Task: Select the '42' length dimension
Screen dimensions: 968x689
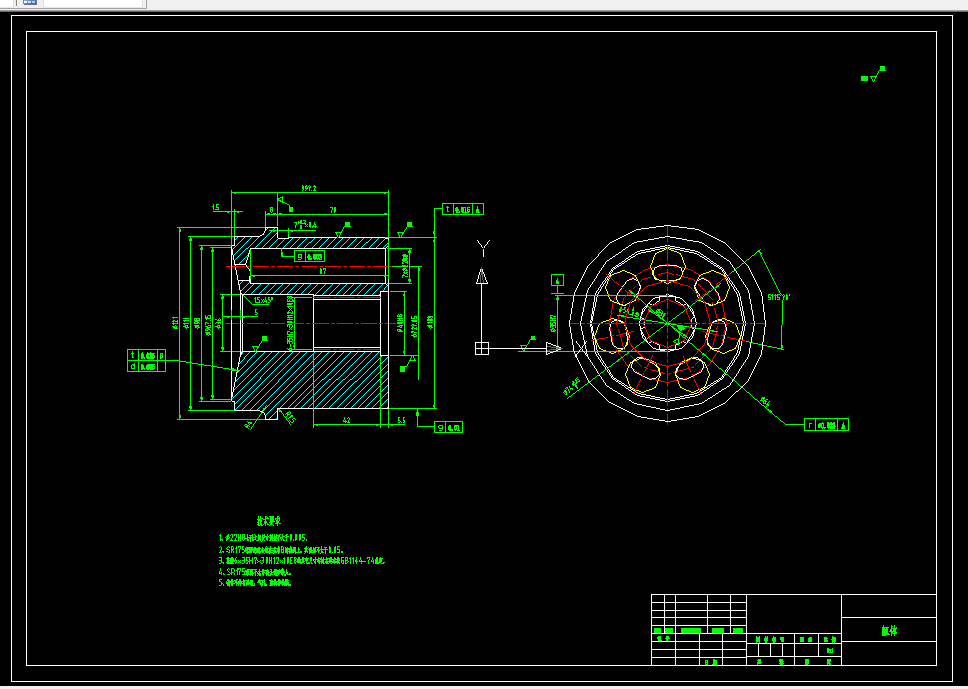Action: 346,420
